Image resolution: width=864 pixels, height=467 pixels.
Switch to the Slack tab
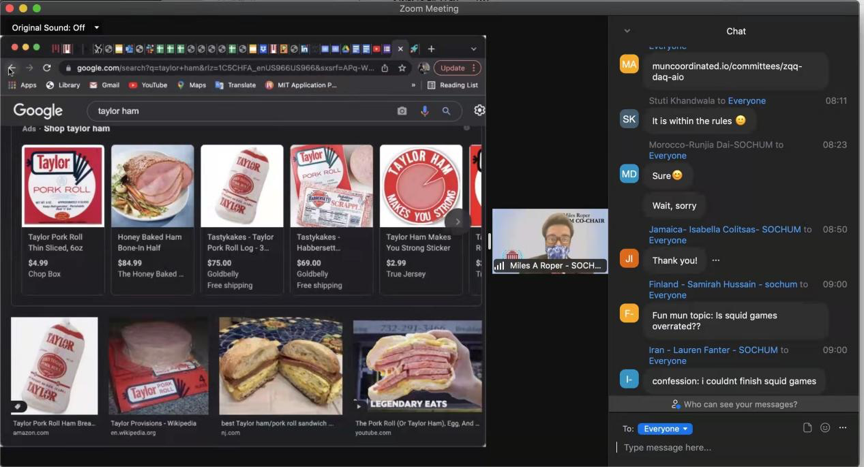[x=150, y=49]
